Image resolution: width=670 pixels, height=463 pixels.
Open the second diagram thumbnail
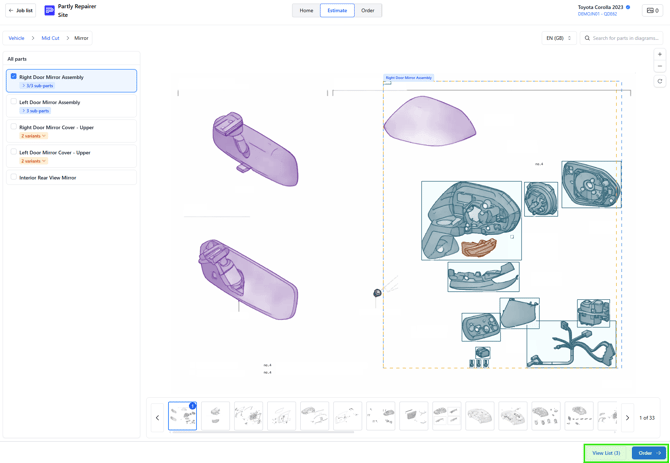215,416
